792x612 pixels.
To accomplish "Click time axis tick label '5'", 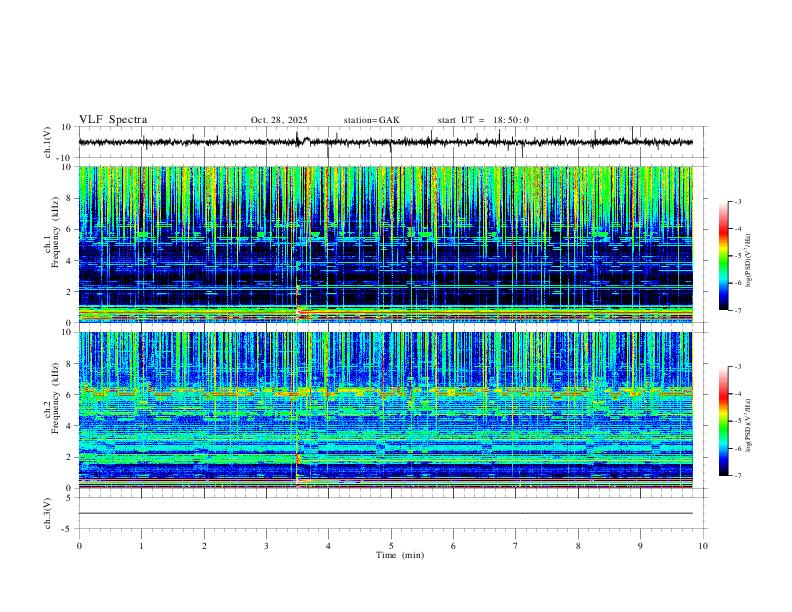I will tap(391, 546).
